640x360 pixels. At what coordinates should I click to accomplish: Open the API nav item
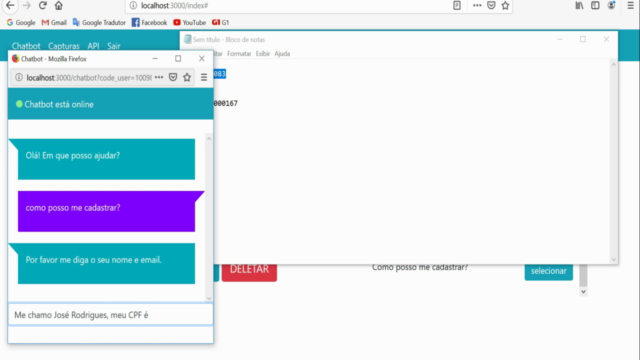(x=93, y=46)
